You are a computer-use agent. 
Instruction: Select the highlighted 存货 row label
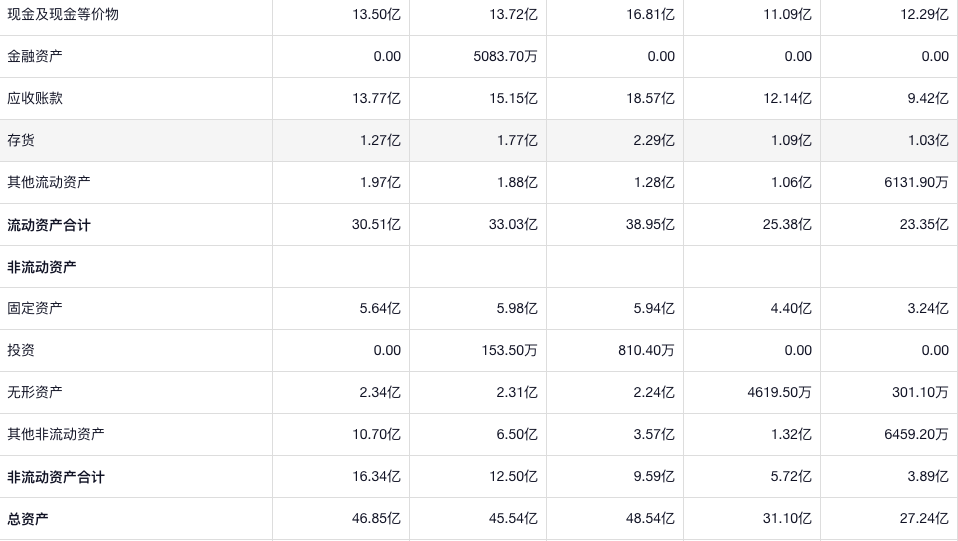[21, 140]
